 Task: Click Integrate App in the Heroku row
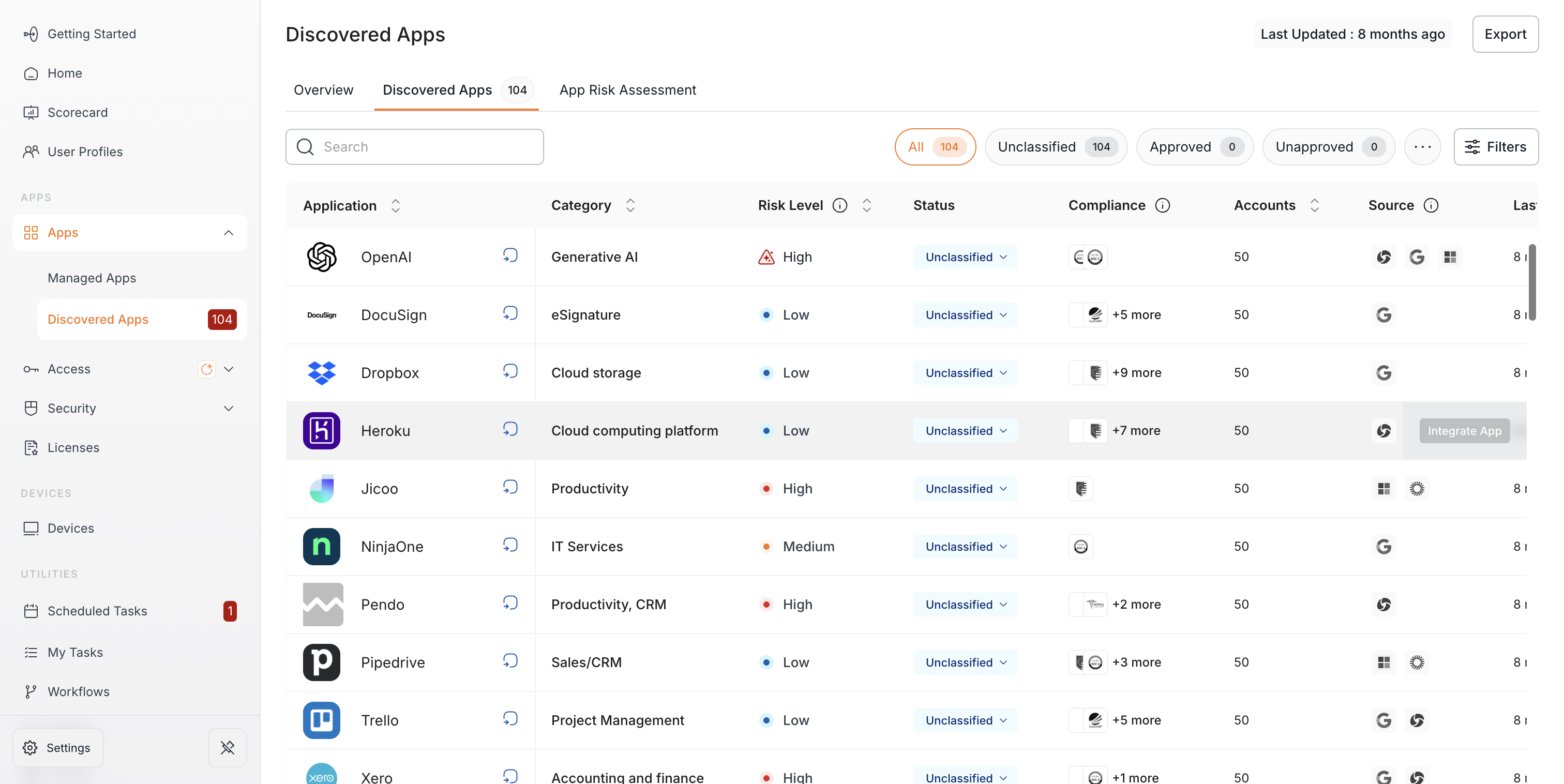(1464, 431)
